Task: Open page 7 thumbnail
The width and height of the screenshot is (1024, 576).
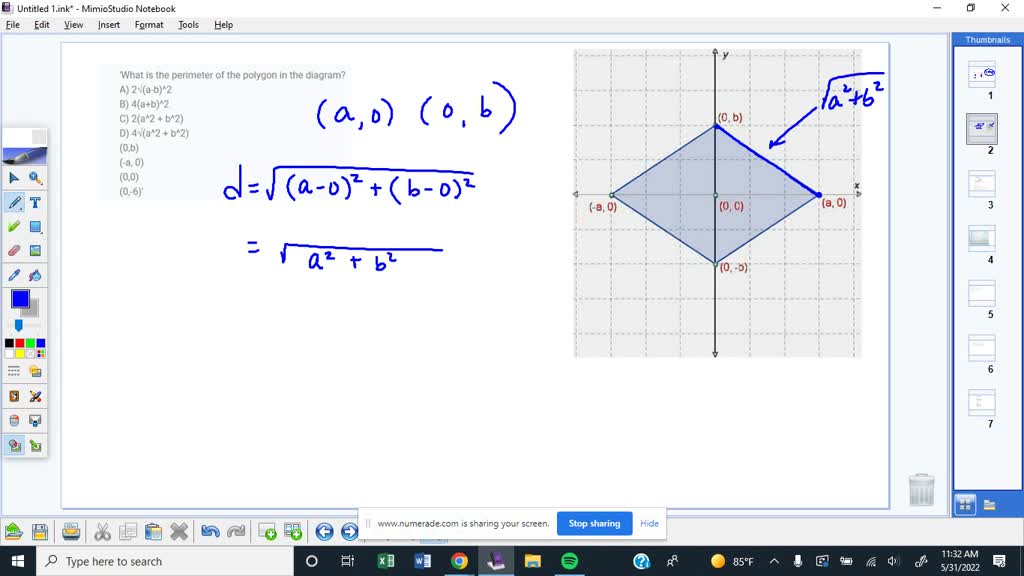Action: click(982, 403)
